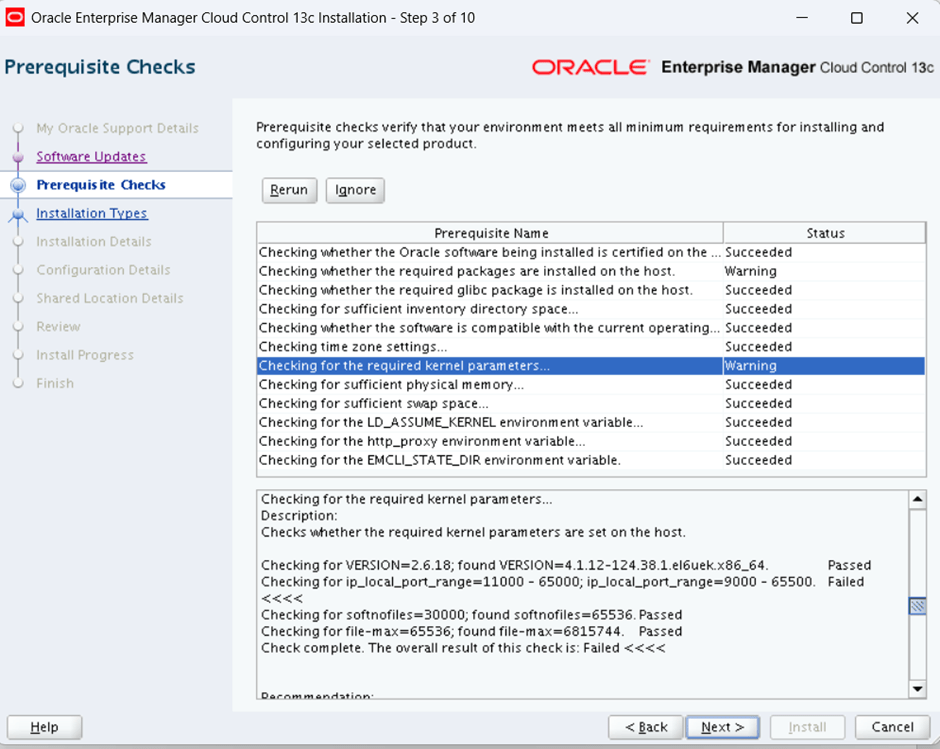The height and width of the screenshot is (749, 940).
Task: Cancel the installation
Action: pyautogui.click(x=892, y=727)
